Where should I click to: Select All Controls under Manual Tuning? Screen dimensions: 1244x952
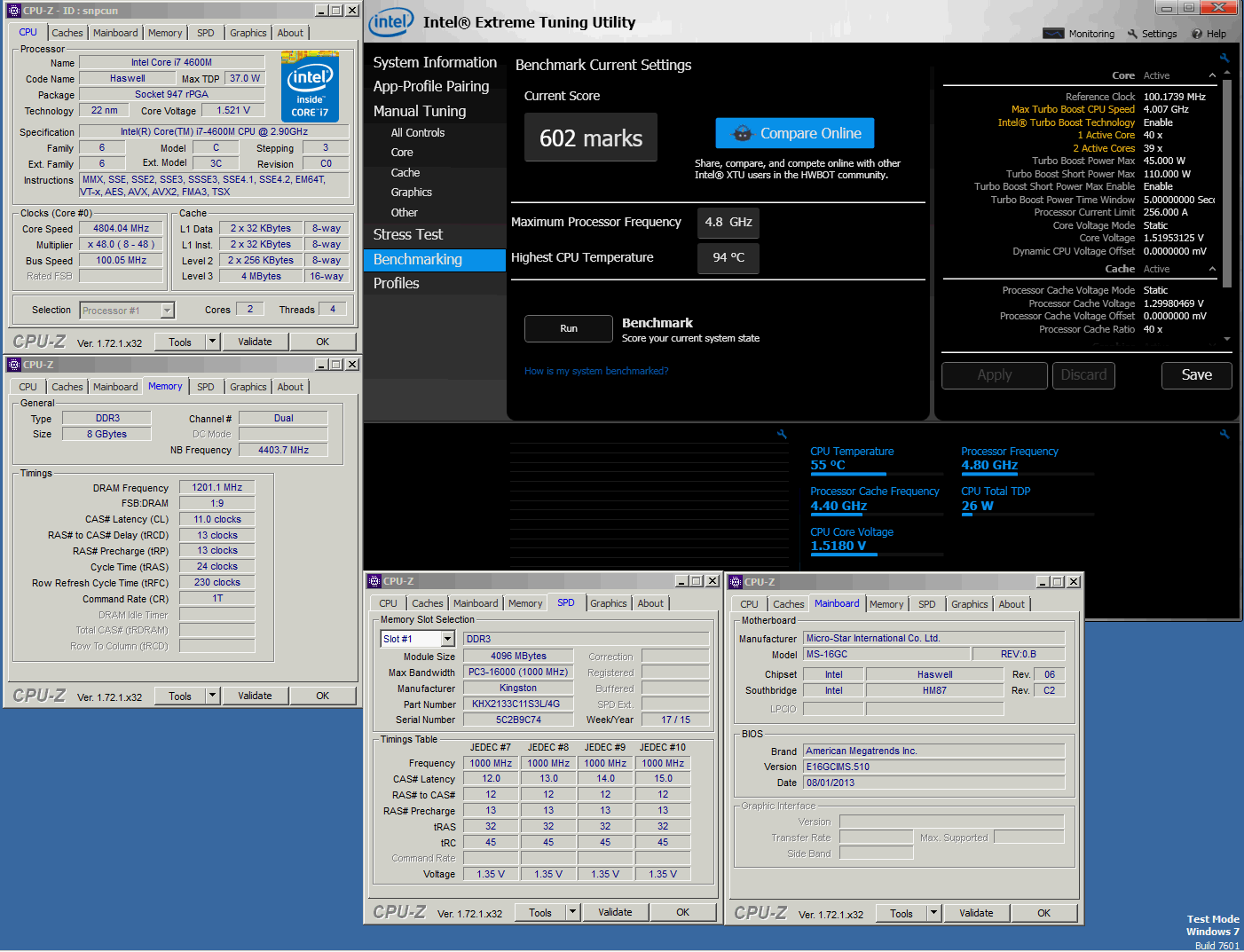point(418,133)
